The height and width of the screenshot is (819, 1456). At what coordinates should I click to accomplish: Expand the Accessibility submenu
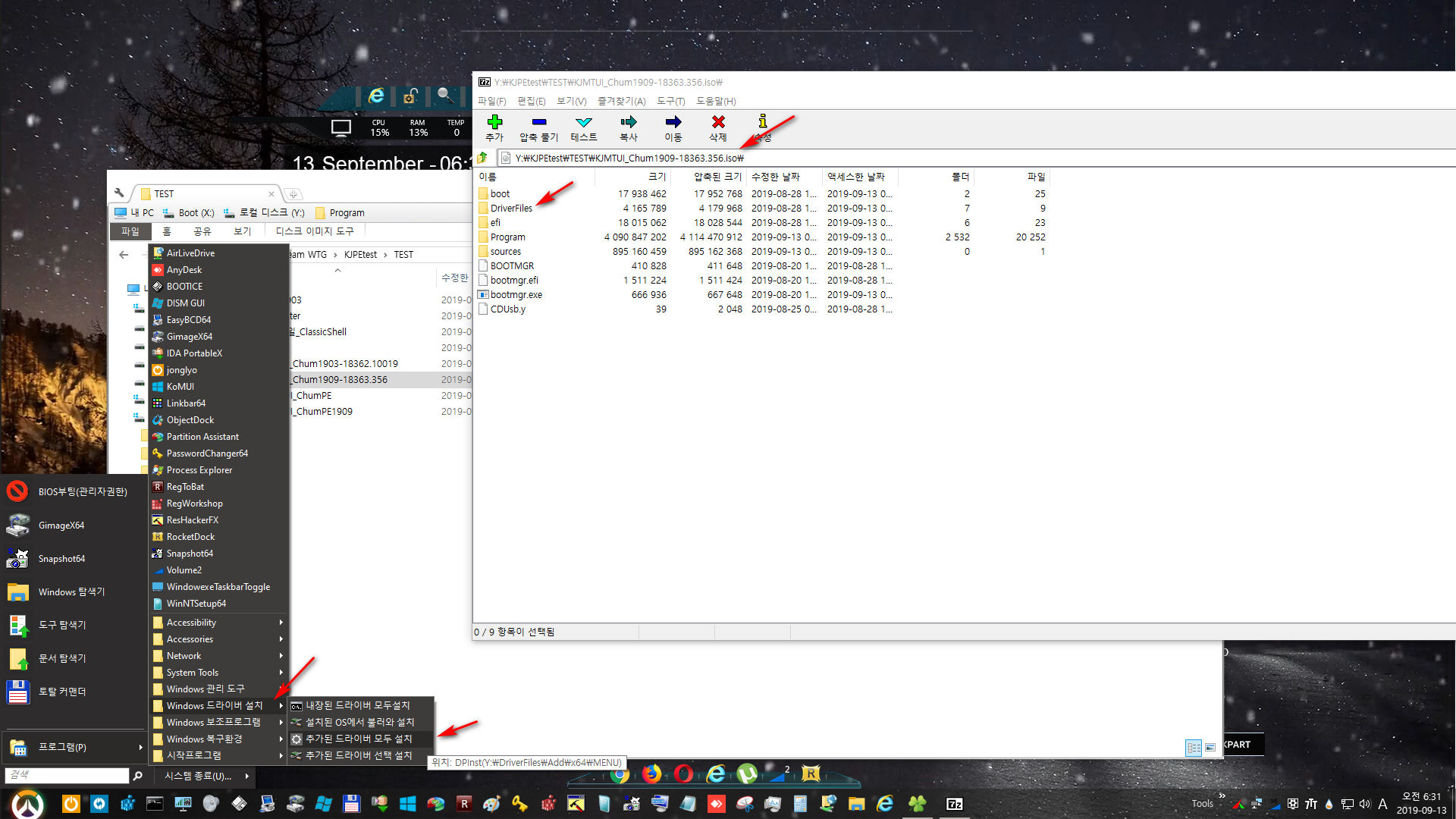(218, 623)
